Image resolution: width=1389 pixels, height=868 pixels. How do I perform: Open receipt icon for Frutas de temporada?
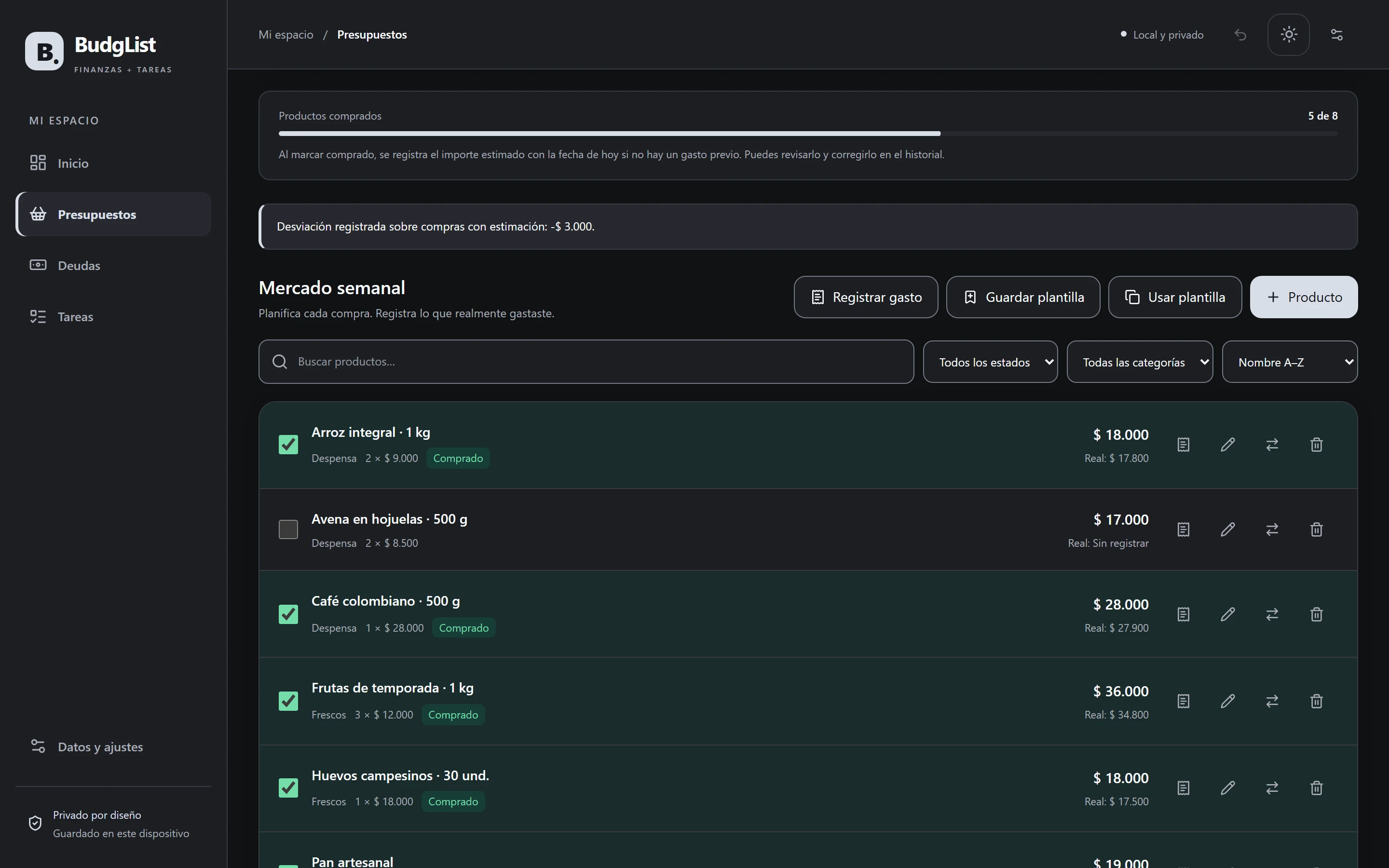[x=1183, y=701]
